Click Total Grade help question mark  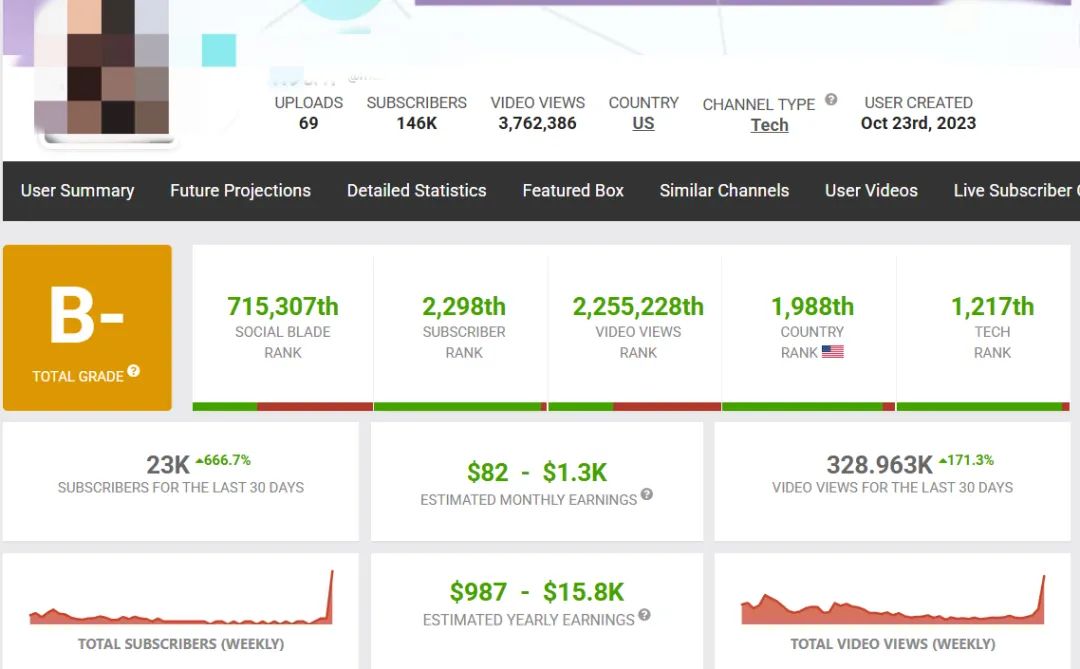[133, 371]
